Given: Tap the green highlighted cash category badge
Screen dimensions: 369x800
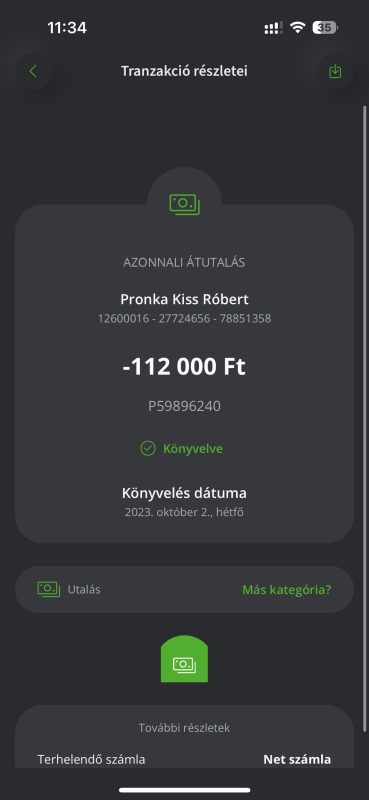Looking at the screenshot, I should [x=184, y=659].
